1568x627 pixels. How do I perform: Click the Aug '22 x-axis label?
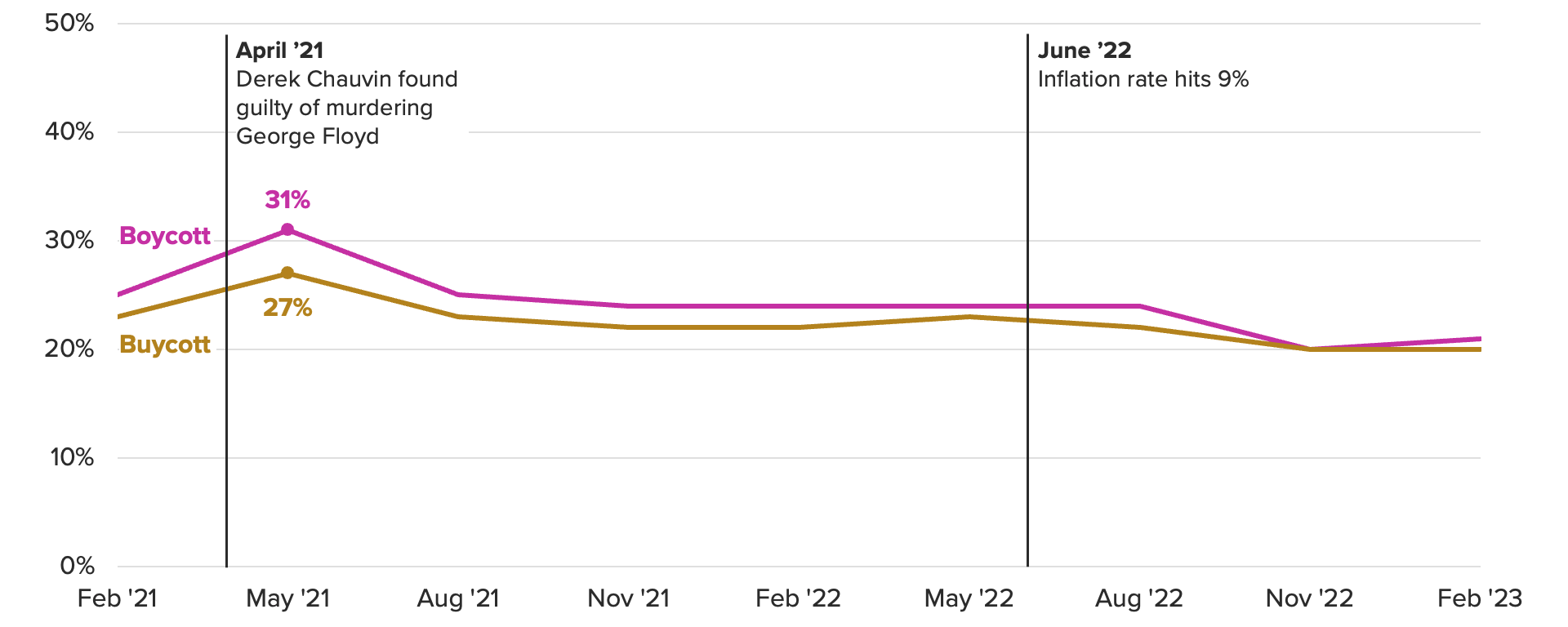coord(1139,598)
